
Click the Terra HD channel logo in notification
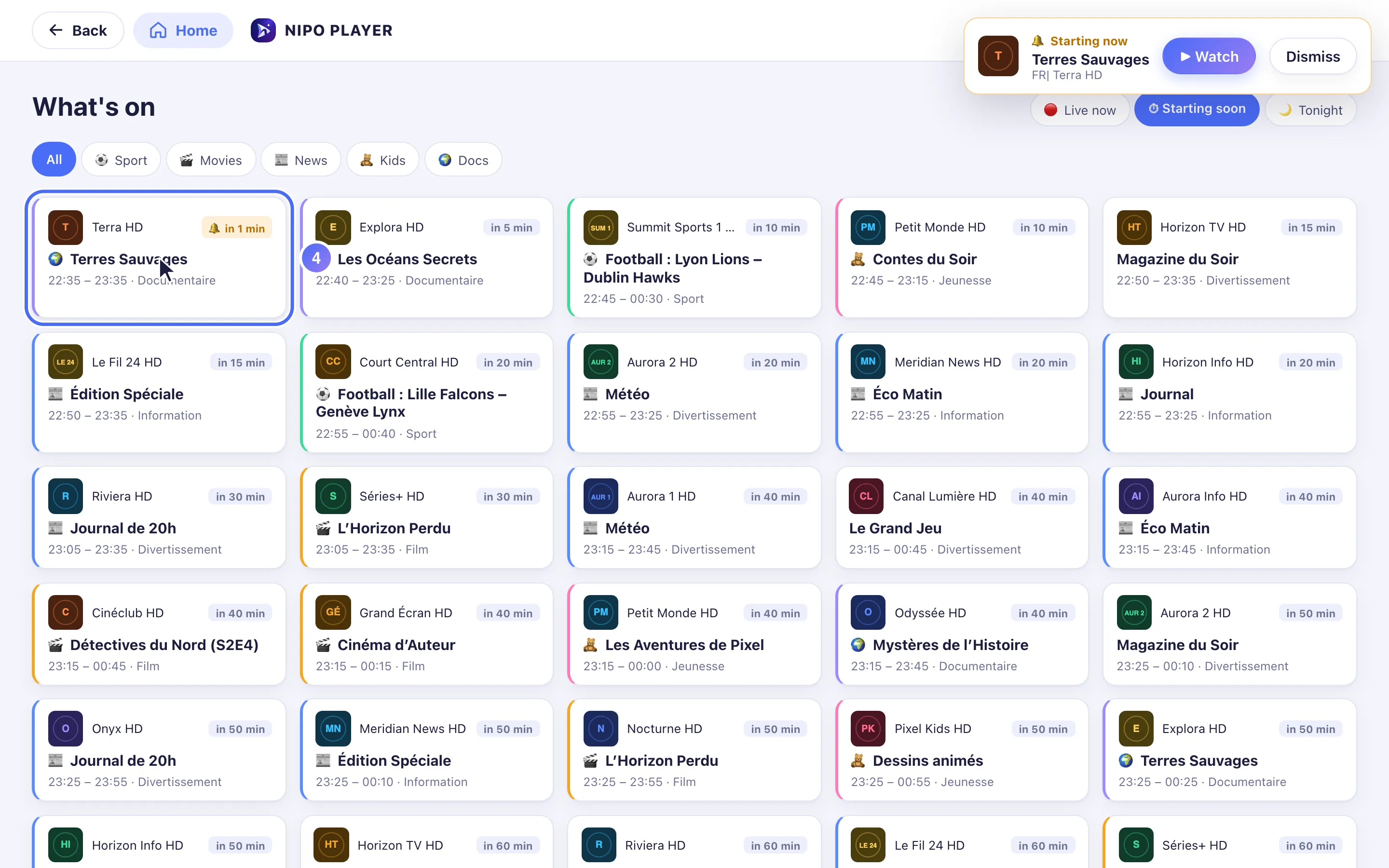(x=998, y=55)
